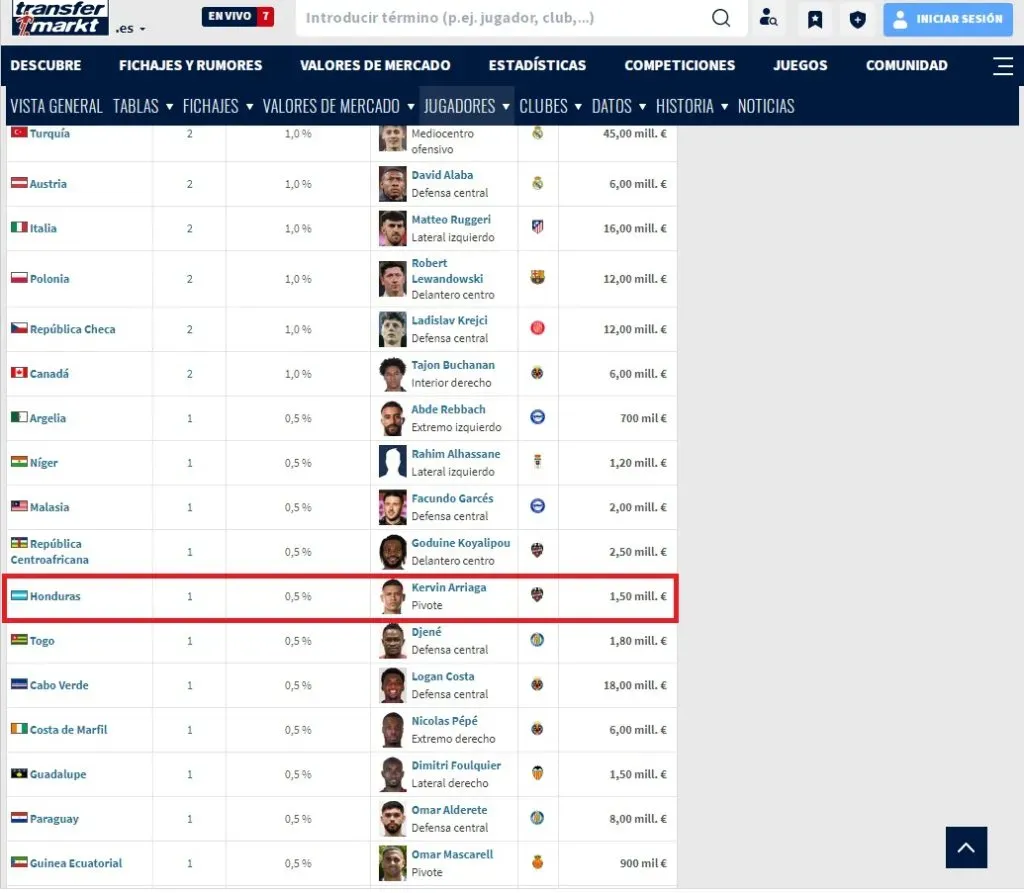Image resolution: width=1024 pixels, height=893 pixels.
Task: Click the shield plus icon
Action: pos(857,19)
